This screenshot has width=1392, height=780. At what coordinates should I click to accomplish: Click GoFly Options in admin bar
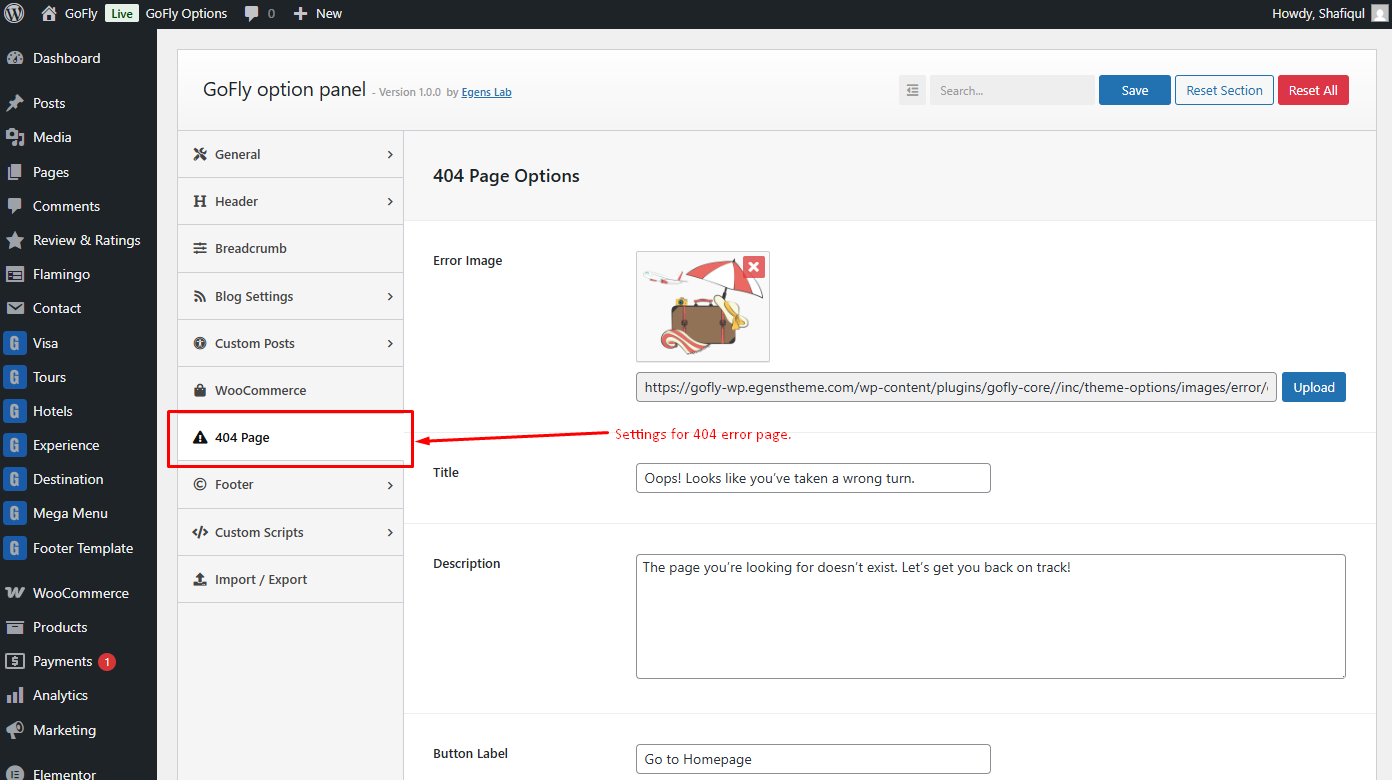coord(186,14)
